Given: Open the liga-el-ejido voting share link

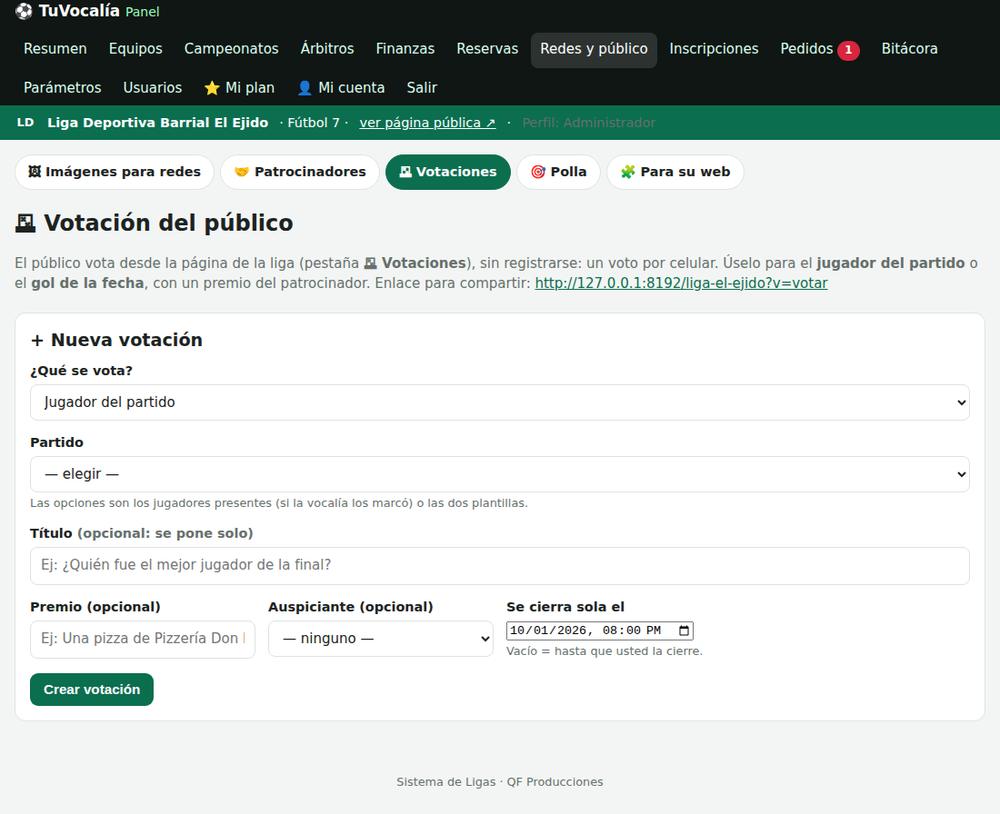Looking at the screenshot, I should (681, 283).
